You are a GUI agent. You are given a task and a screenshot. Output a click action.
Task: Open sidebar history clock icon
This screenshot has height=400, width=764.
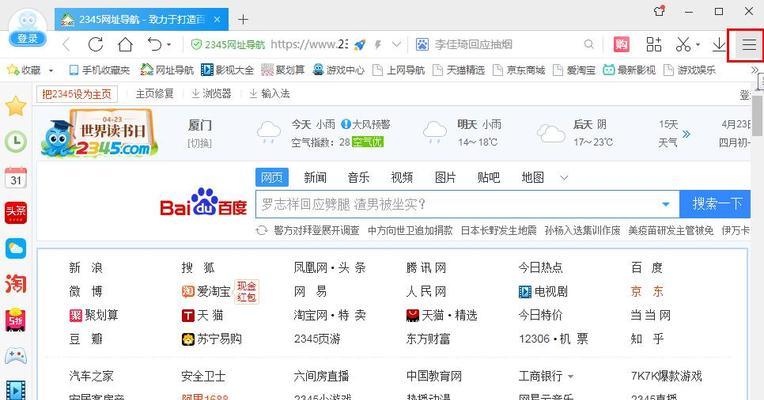(x=16, y=142)
